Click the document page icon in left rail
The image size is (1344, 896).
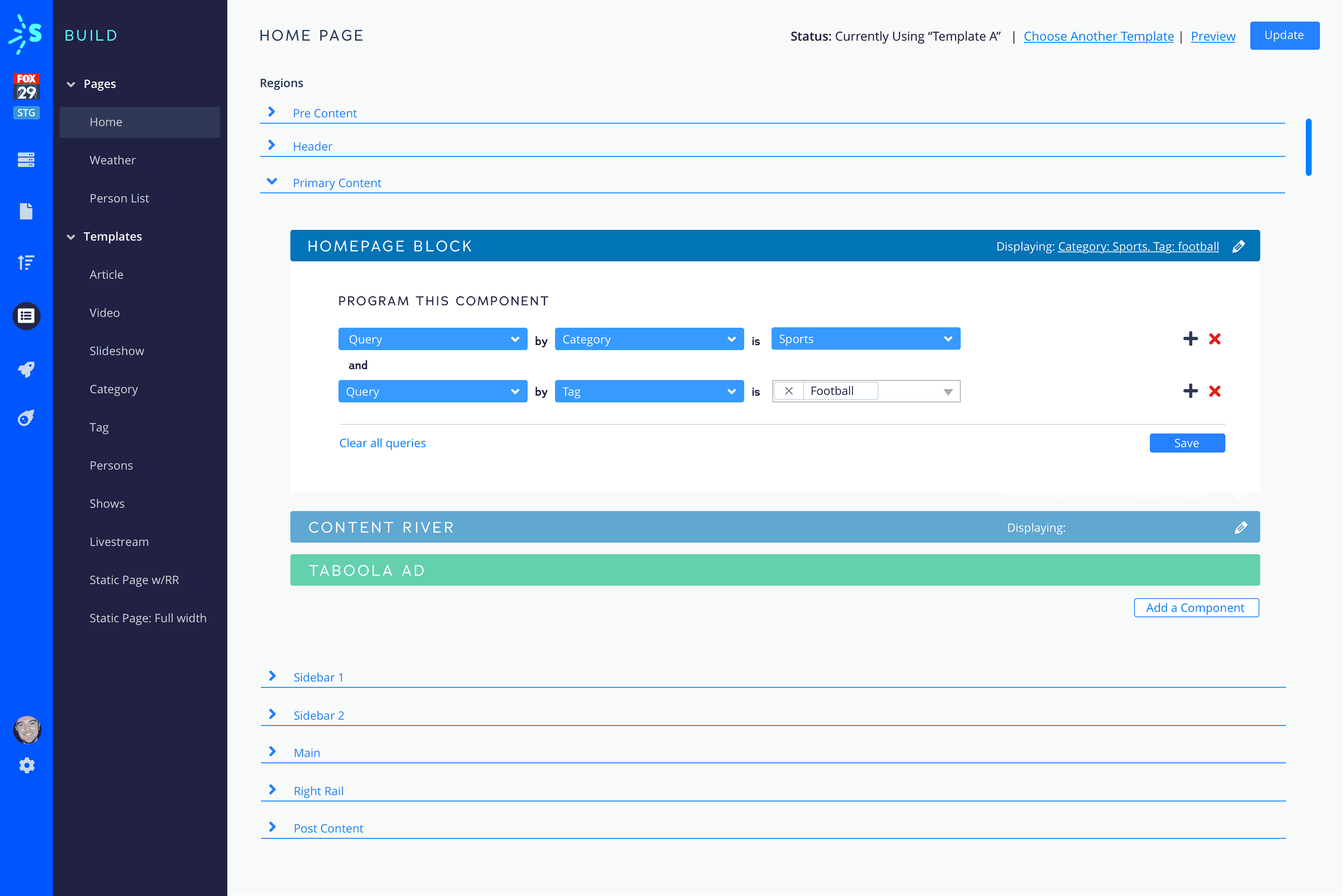26,211
